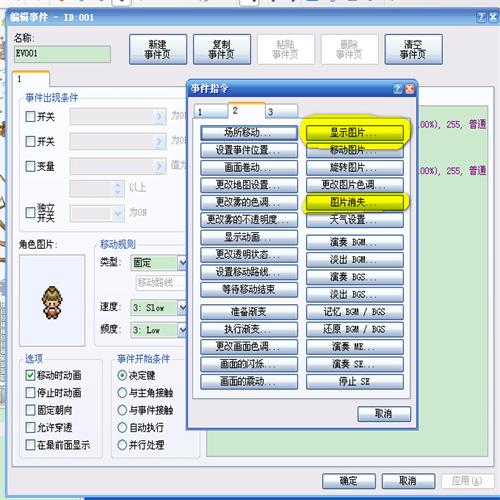This screenshot has width=500, height=500.
Task: Click 清空事件页 button
Action: (x=414, y=49)
